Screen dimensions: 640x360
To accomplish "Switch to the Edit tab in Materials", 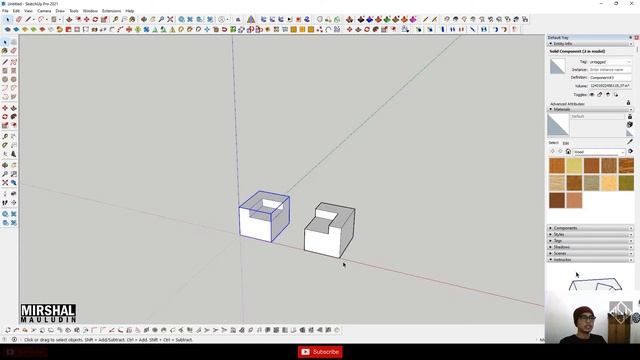I will pos(566,143).
